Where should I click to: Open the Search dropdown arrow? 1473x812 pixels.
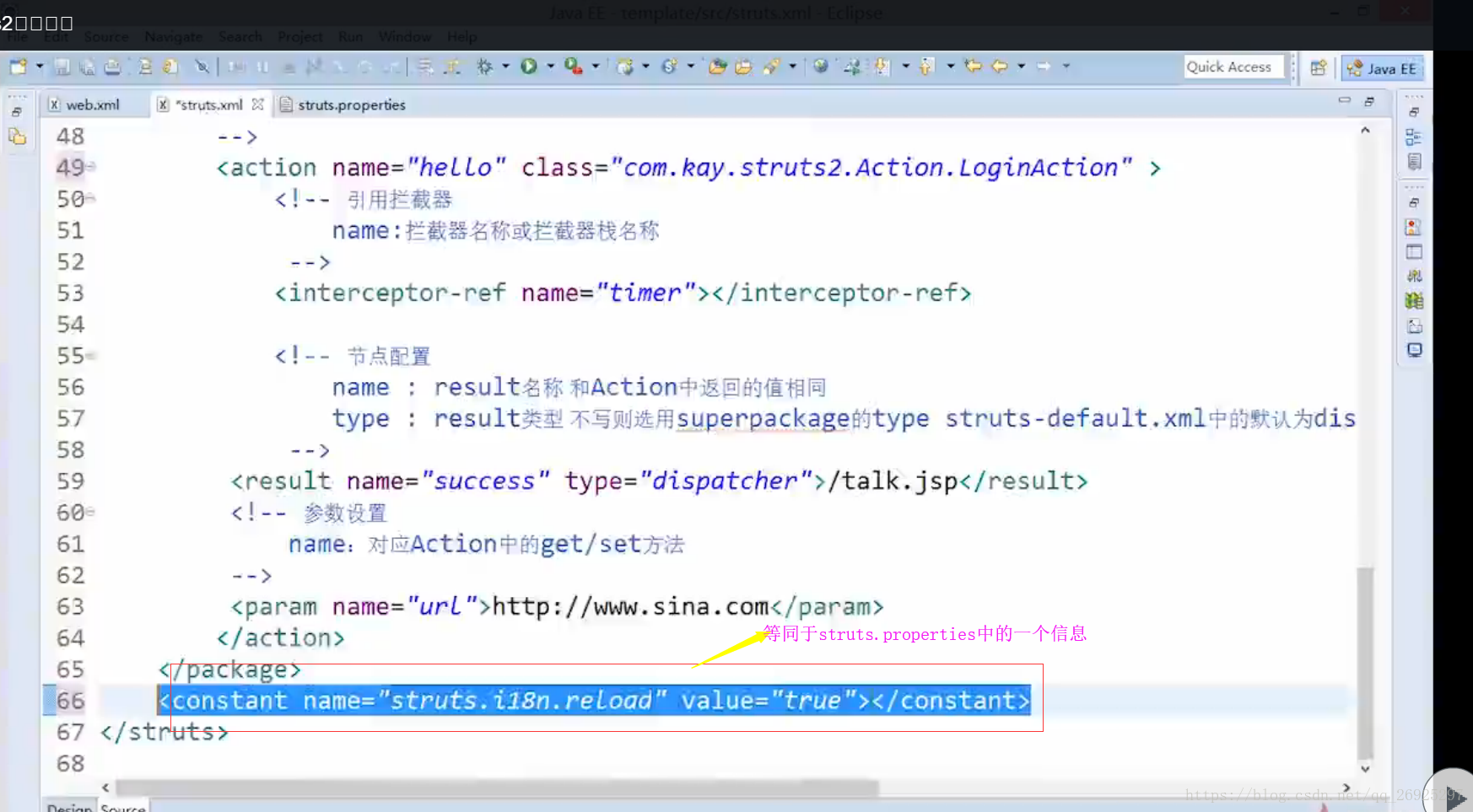click(792, 66)
